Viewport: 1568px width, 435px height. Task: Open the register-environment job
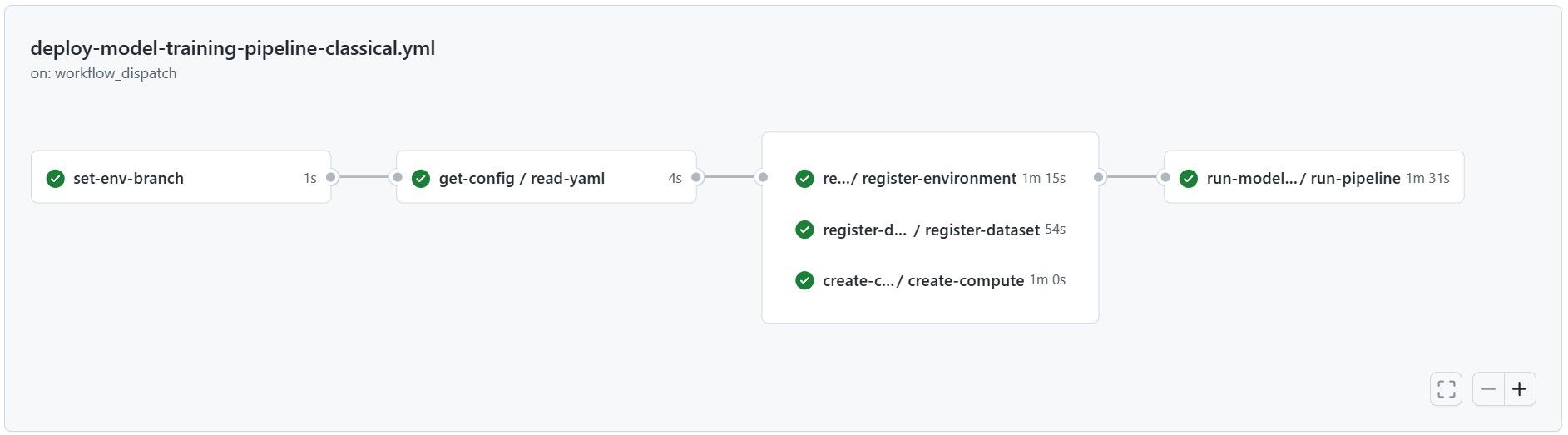[930, 178]
